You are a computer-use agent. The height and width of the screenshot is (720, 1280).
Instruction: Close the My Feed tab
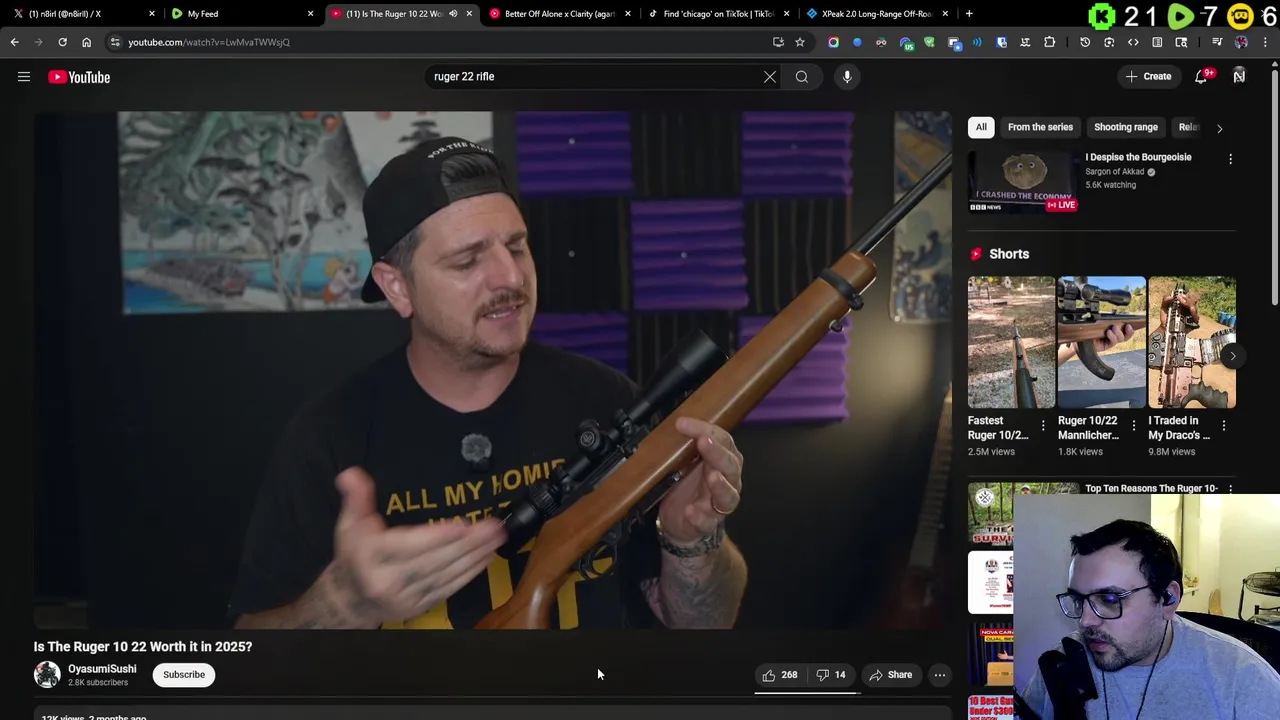click(x=310, y=14)
